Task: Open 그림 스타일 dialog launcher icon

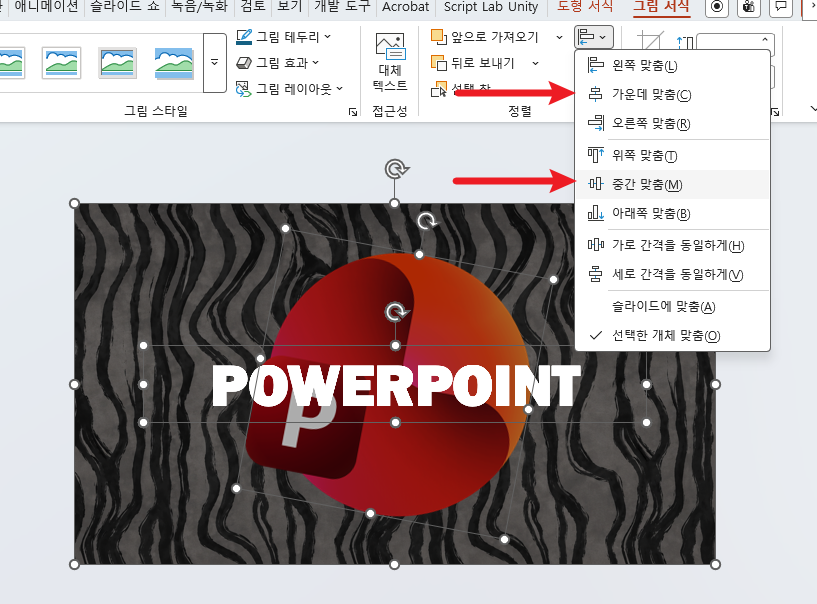Action: click(353, 112)
